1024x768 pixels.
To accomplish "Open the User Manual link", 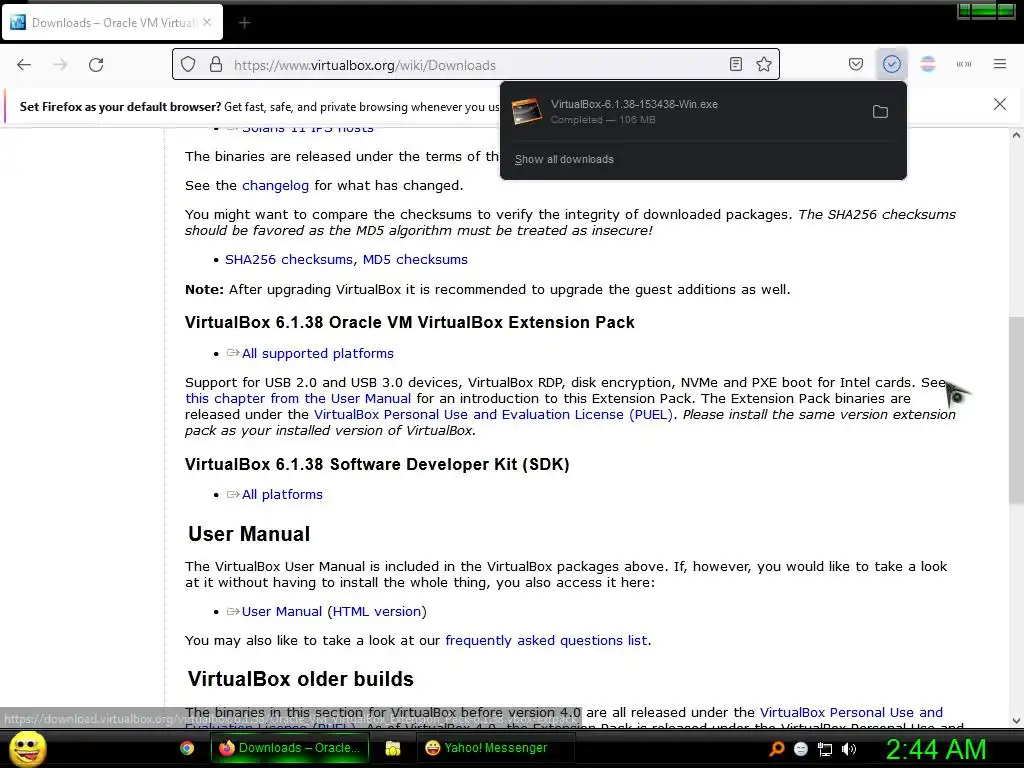I will pyautogui.click(x=281, y=611).
